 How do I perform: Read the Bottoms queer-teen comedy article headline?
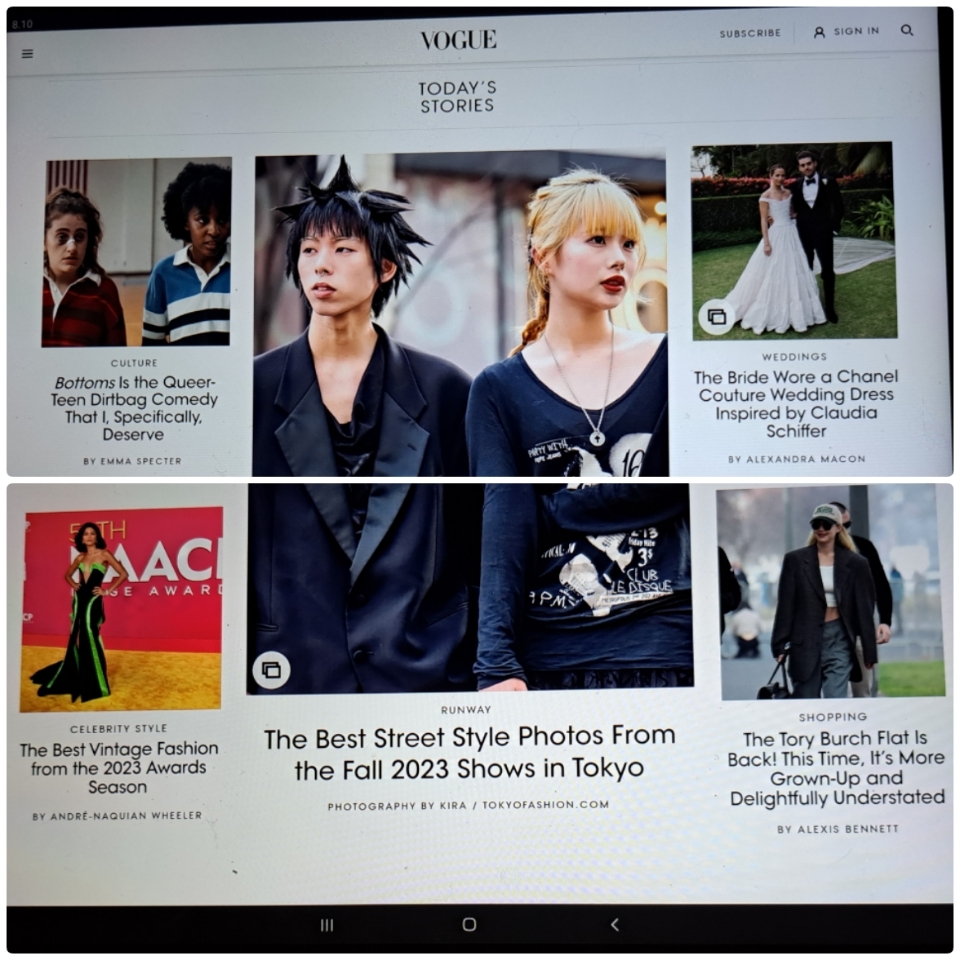click(134, 408)
